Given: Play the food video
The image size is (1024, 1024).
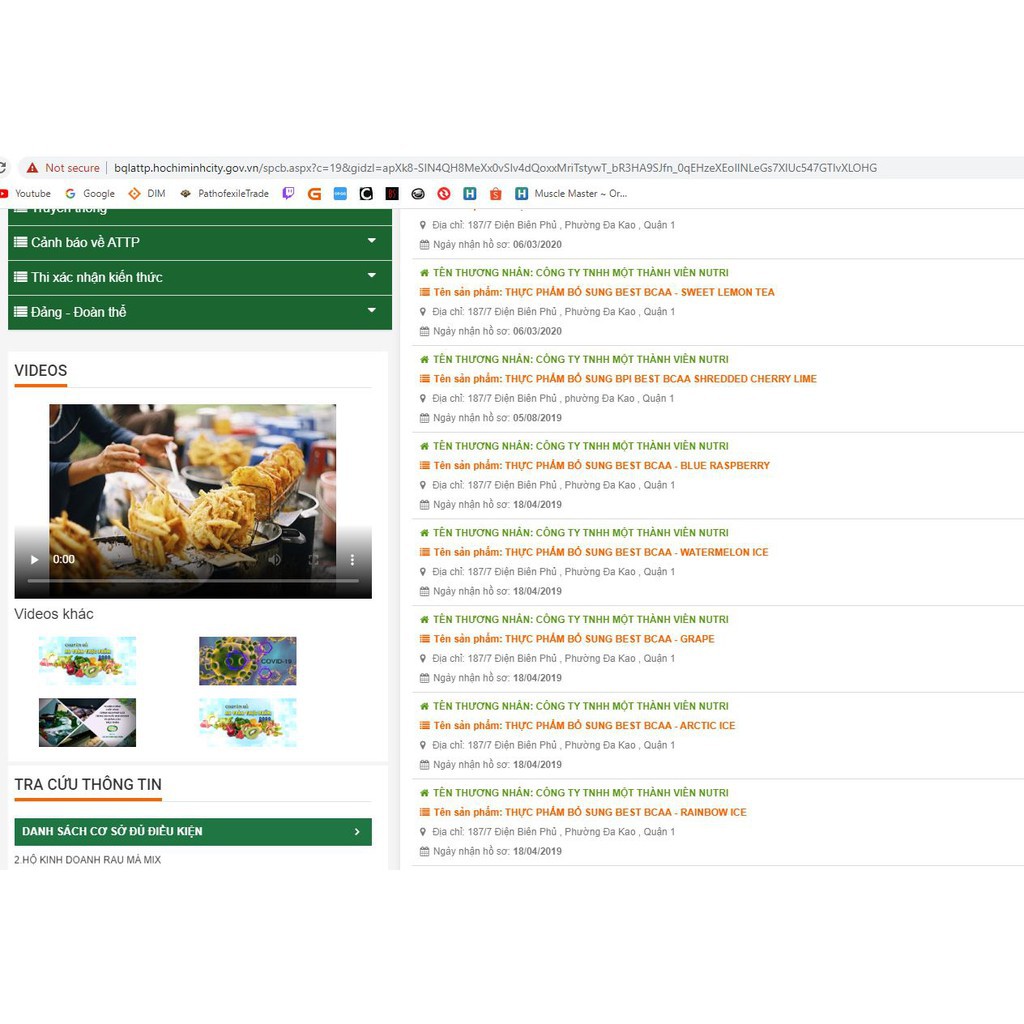Looking at the screenshot, I should tap(35, 560).
